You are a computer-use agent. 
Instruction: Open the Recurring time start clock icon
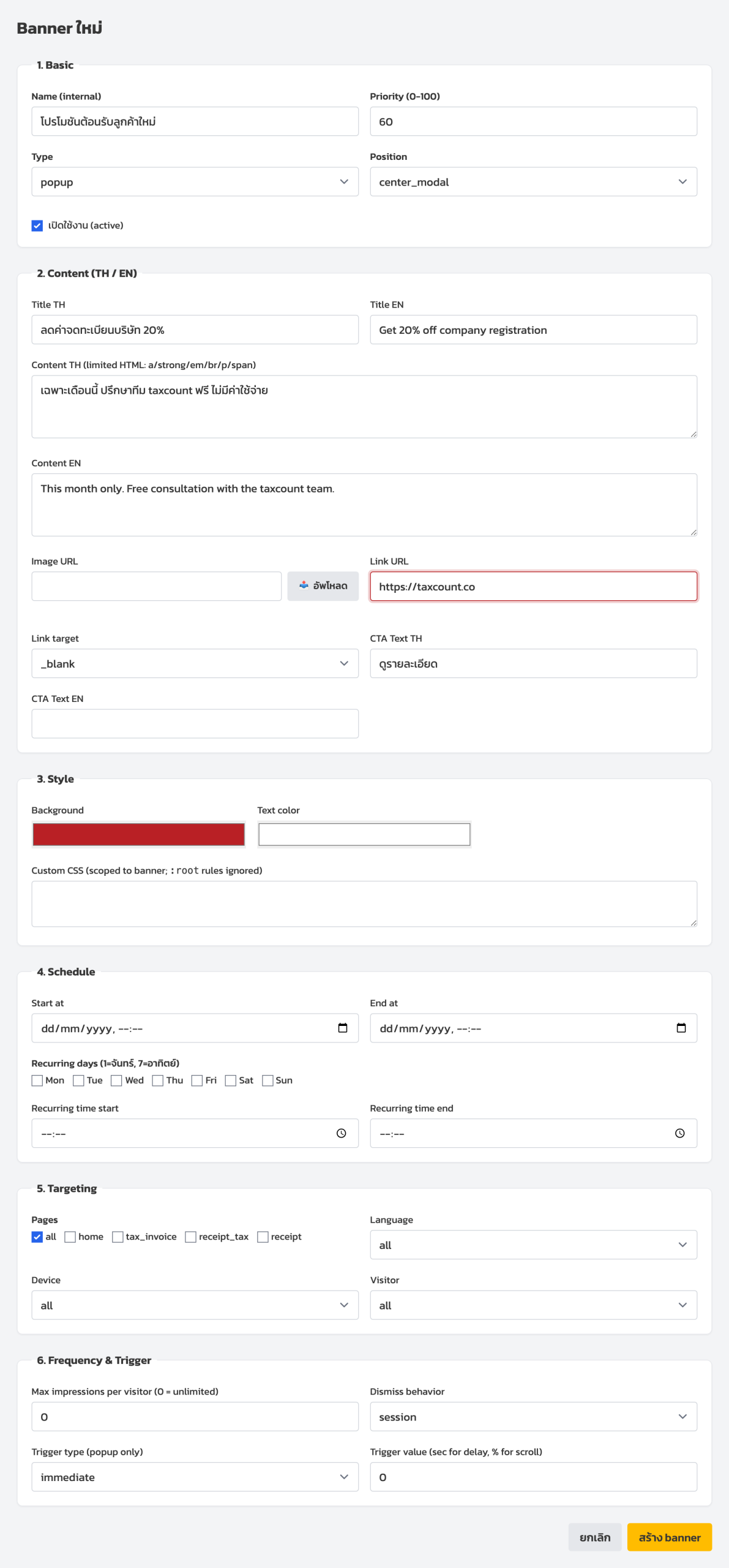(342, 1133)
